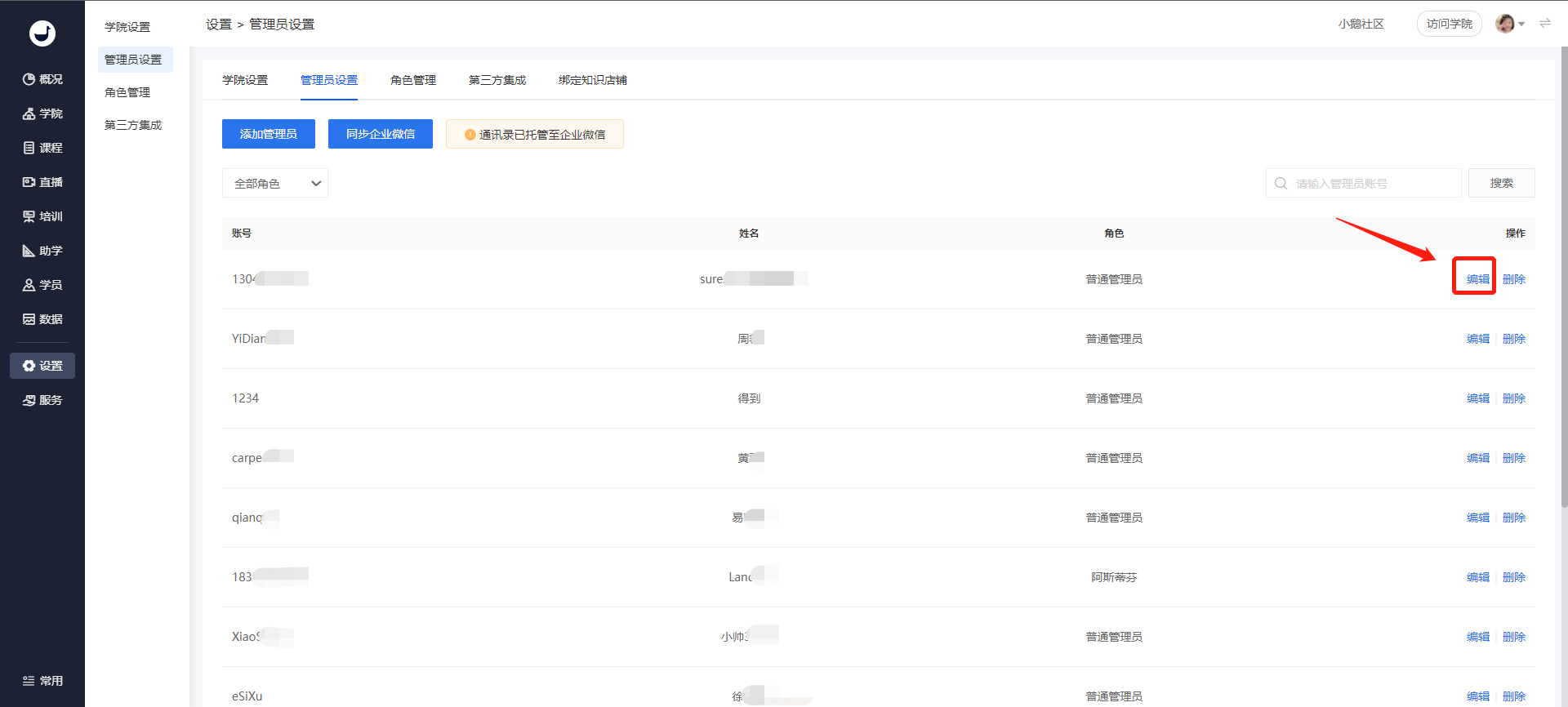Viewport: 1568px width, 707px height.
Task: Open the 直播 live sidebar item
Action: (x=42, y=182)
